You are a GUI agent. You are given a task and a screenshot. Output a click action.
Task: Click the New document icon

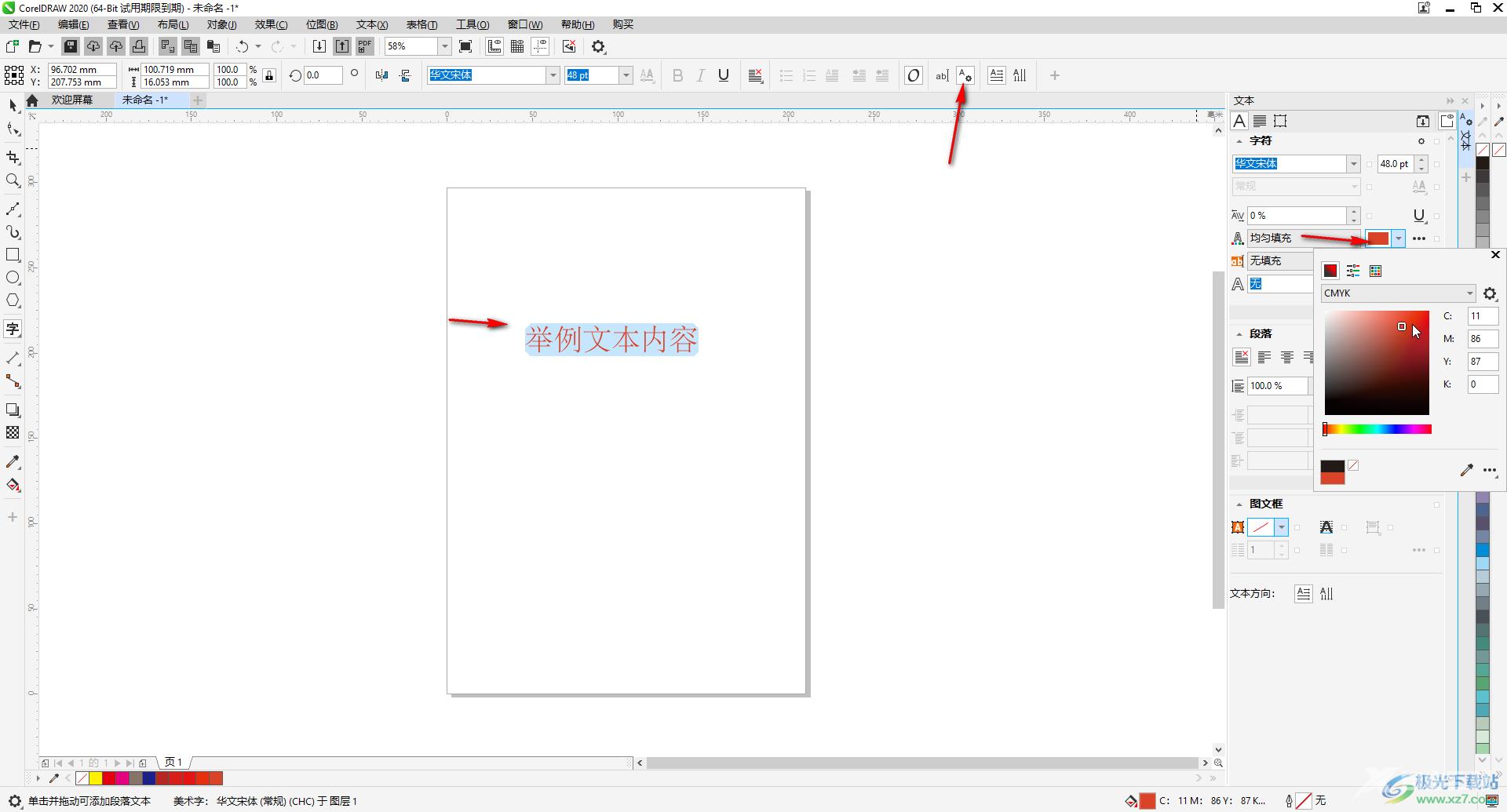pos(12,46)
